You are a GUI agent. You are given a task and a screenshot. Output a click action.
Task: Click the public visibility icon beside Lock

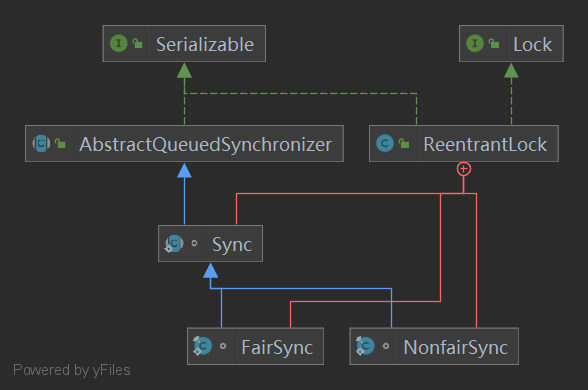click(494, 44)
